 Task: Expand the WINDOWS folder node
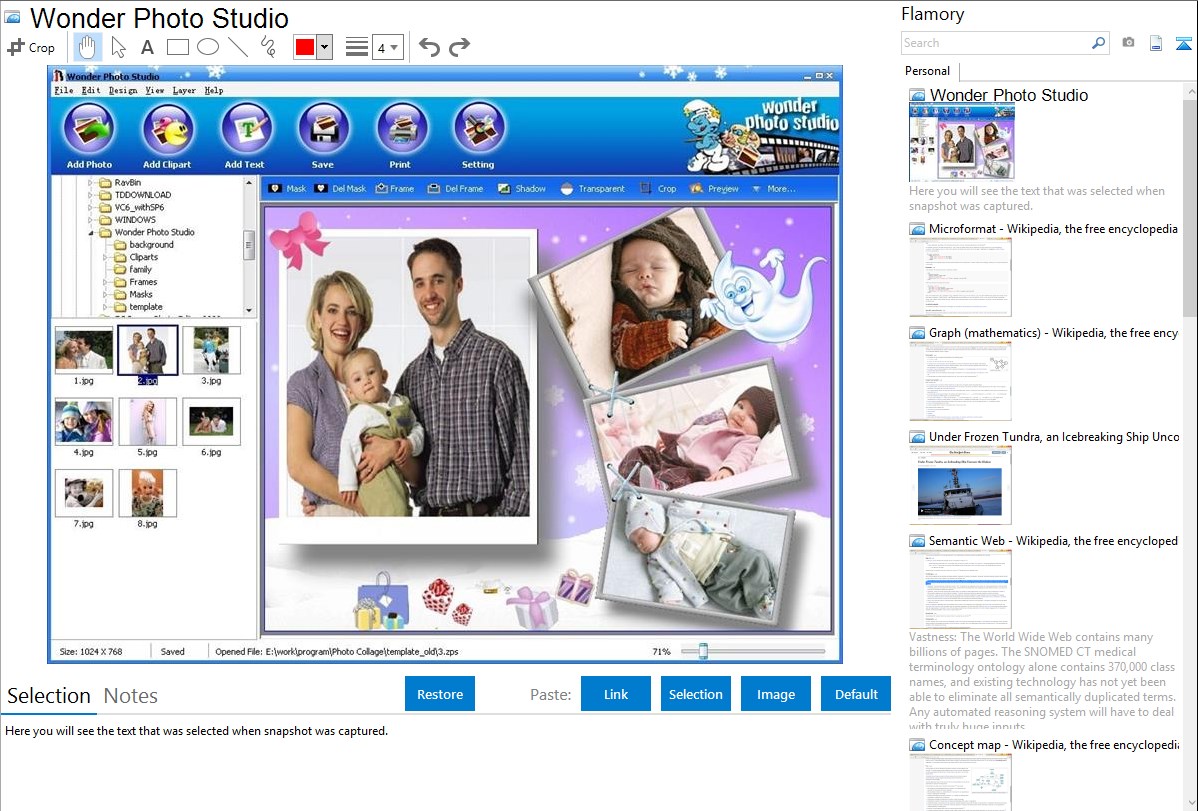[91, 220]
